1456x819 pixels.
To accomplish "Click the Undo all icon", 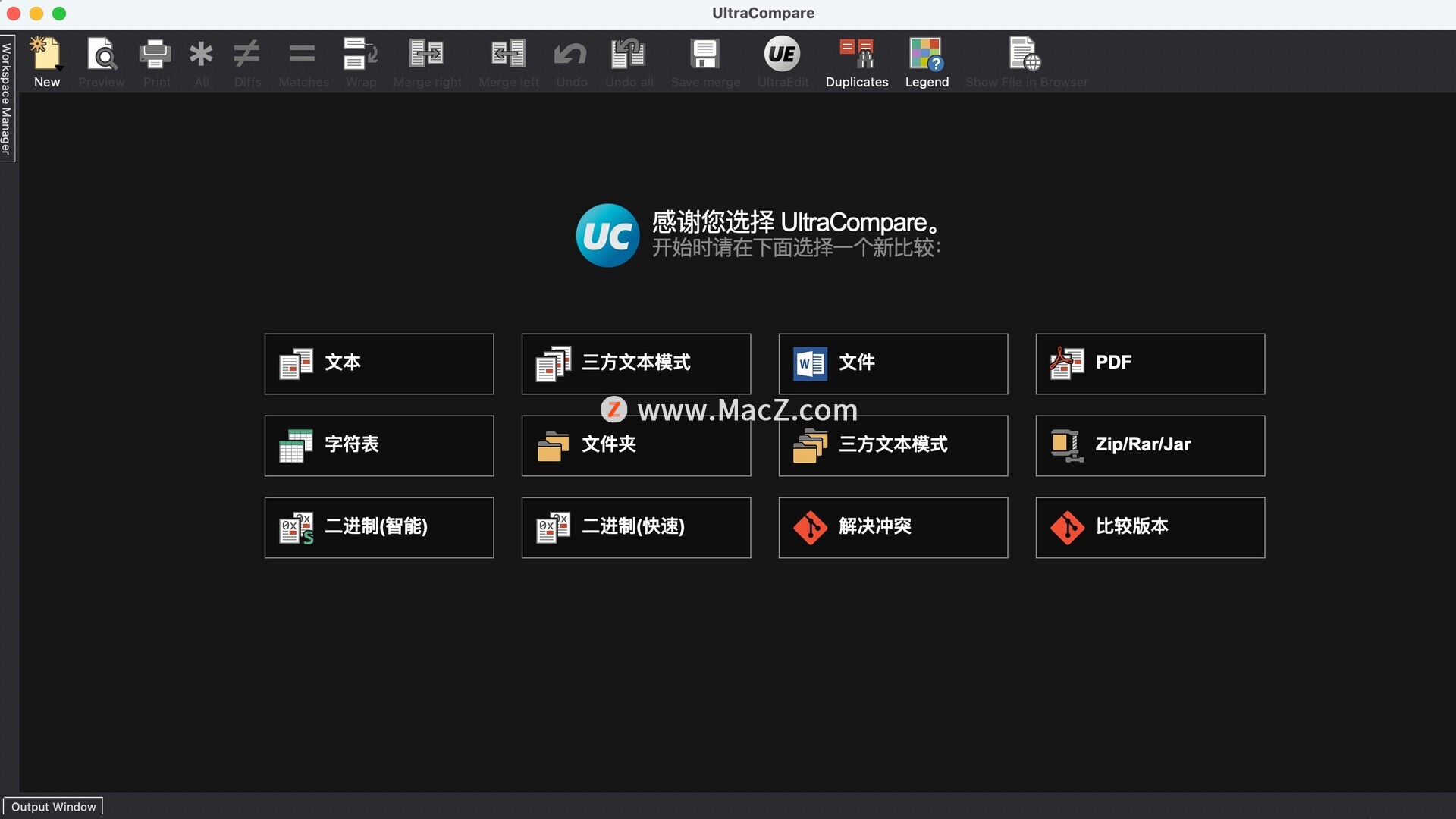I will tap(629, 55).
